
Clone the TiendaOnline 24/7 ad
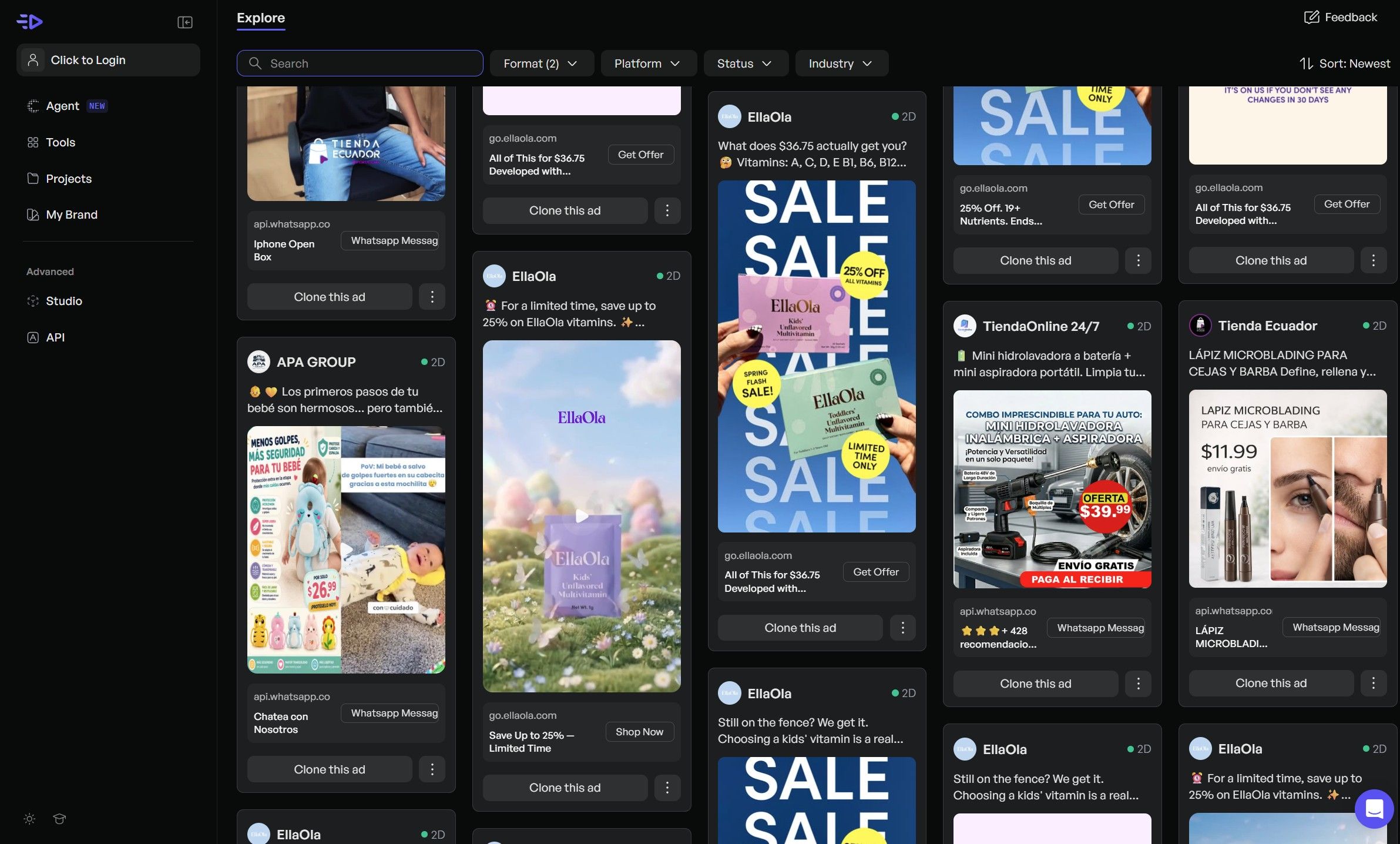[x=1036, y=684]
